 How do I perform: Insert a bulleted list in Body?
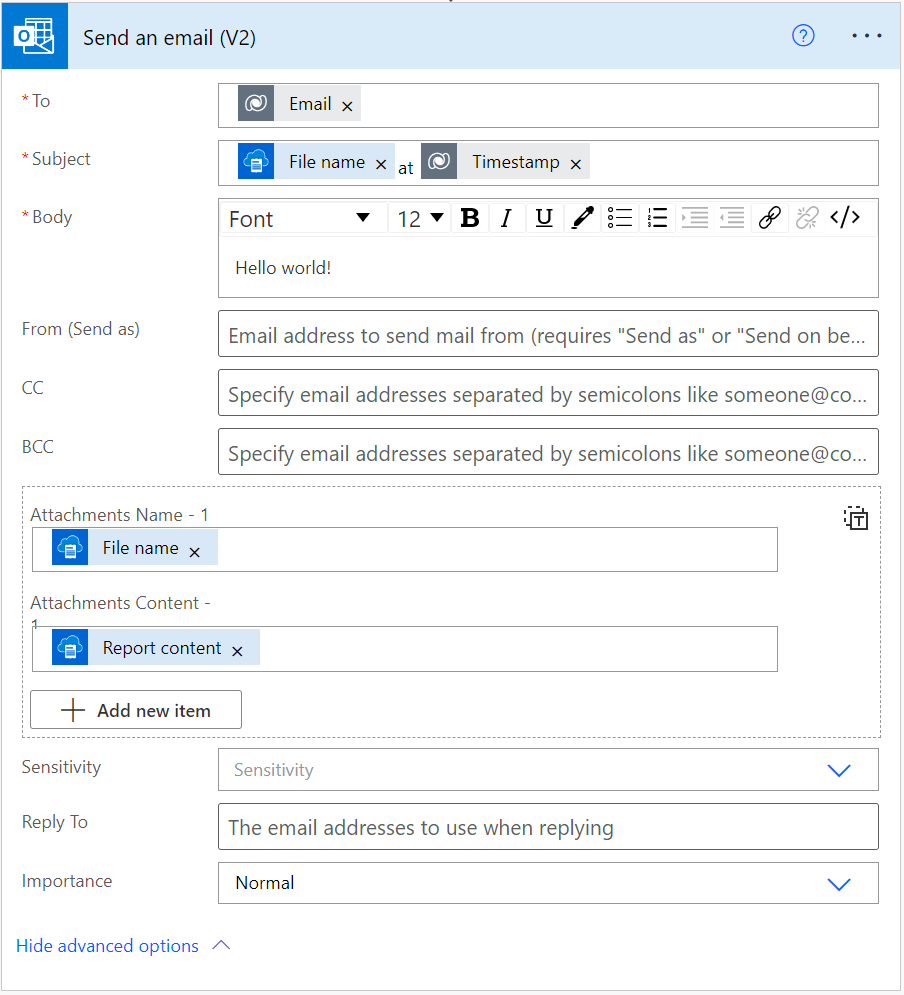pyautogui.click(x=620, y=218)
